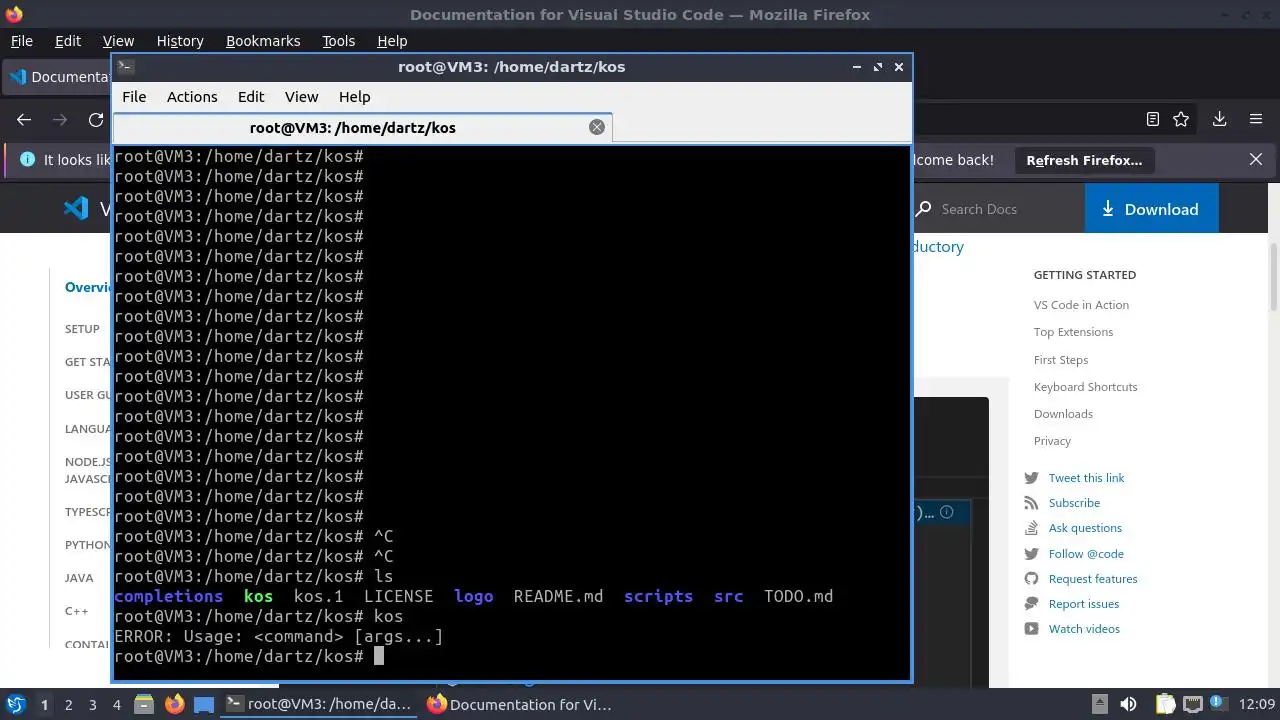The height and width of the screenshot is (720, 1280).
Task: Click the RSS icon beside Subscribe
Action: pos(1032,503)
